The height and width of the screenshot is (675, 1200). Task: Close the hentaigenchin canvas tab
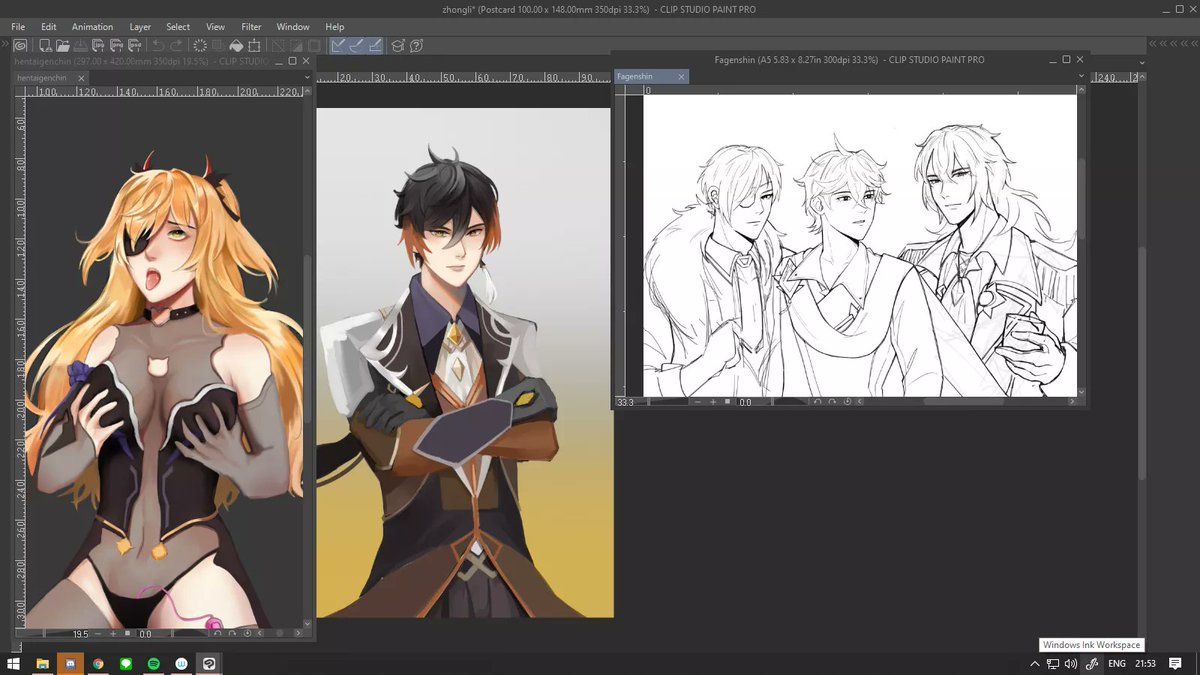point(81,78)
